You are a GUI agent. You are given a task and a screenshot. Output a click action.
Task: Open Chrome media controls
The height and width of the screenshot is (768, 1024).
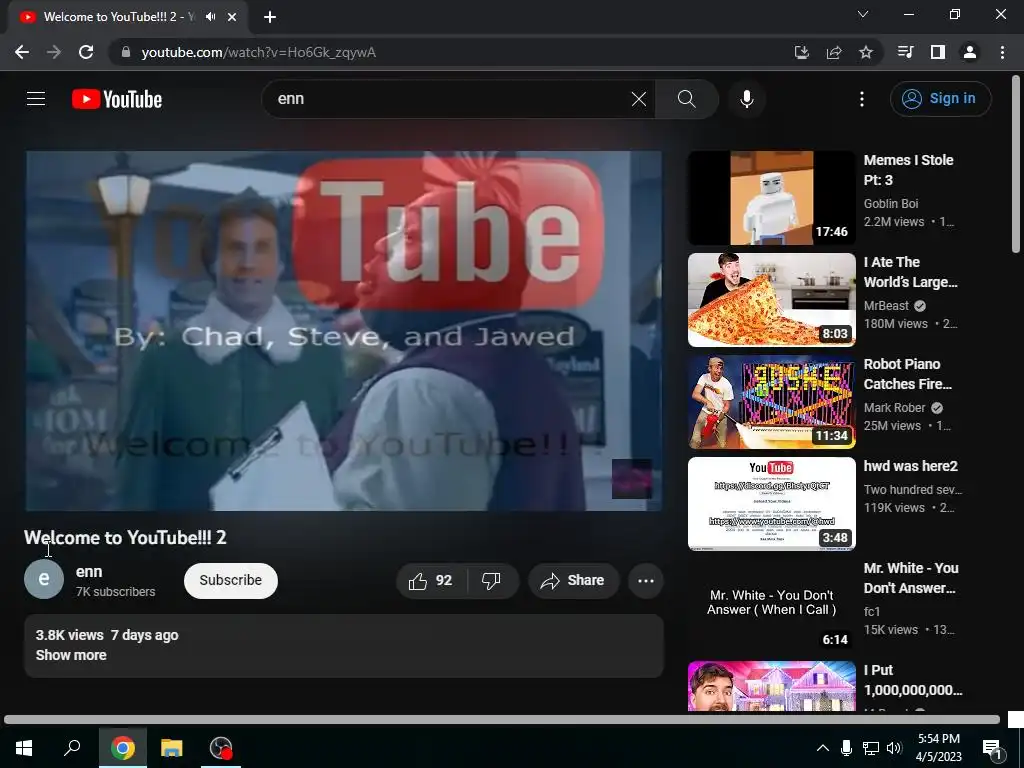905,52
